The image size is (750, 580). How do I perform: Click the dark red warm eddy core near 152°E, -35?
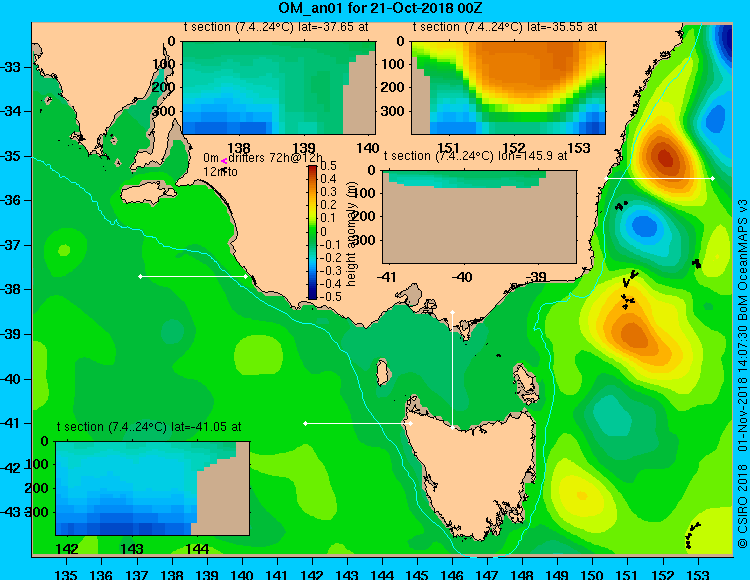tap(665, 158)
